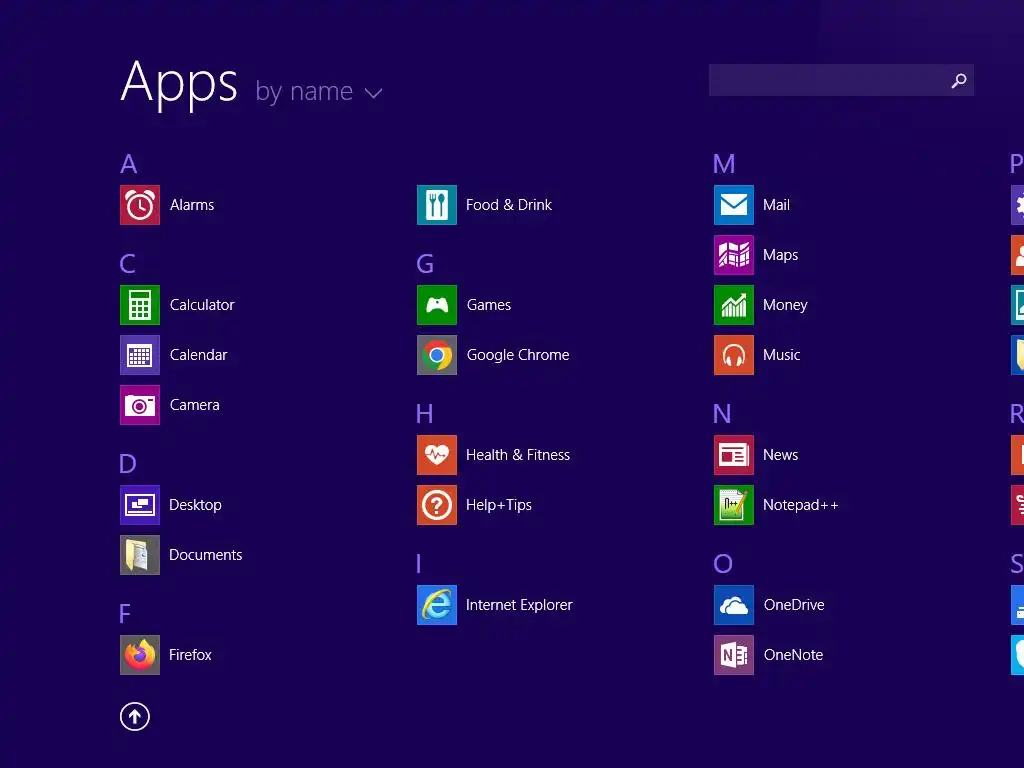Open the Documents folder icon
This screenshot has width=1024, height=768.
click(140, 555)
